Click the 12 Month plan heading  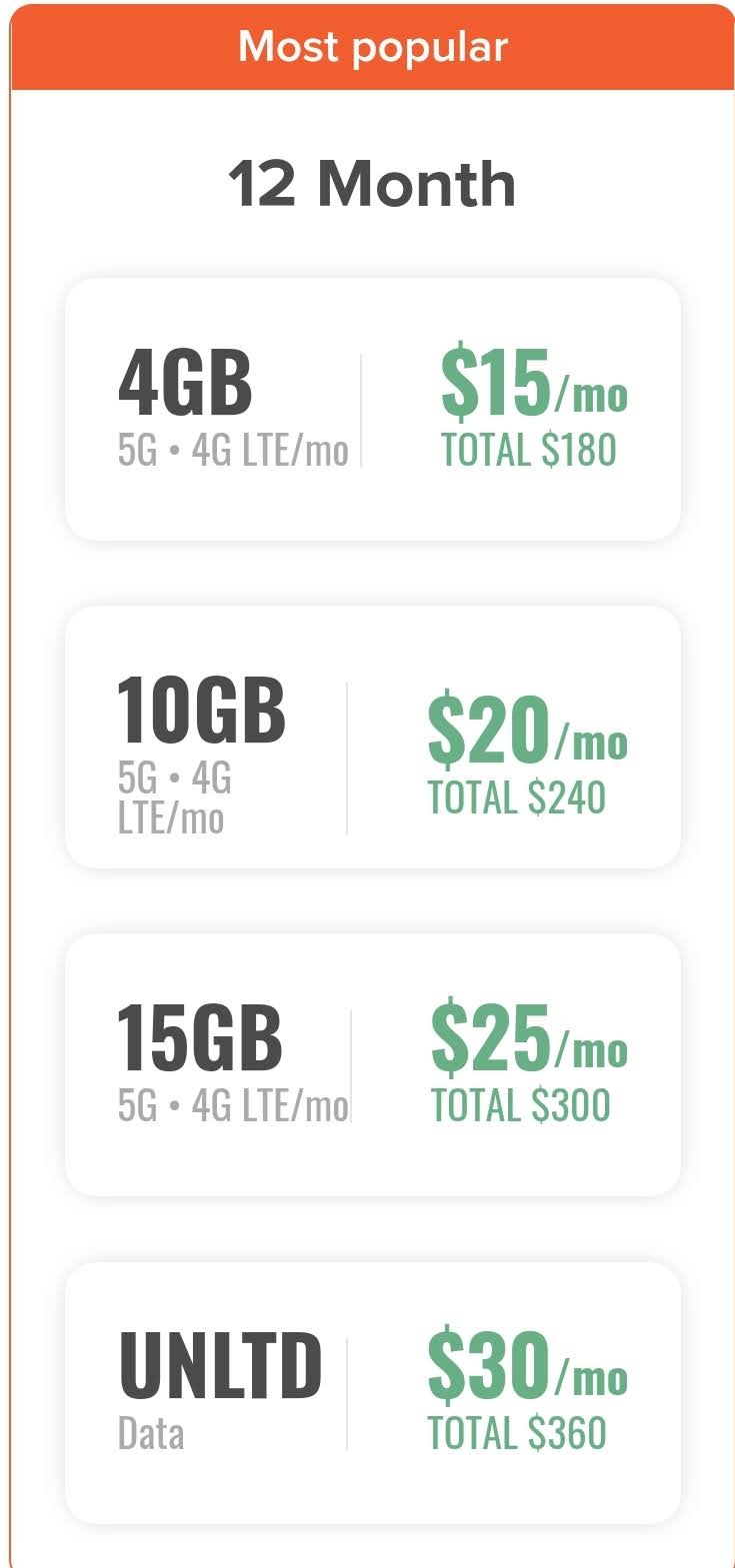pyautogui.click(x=372, y=185)
